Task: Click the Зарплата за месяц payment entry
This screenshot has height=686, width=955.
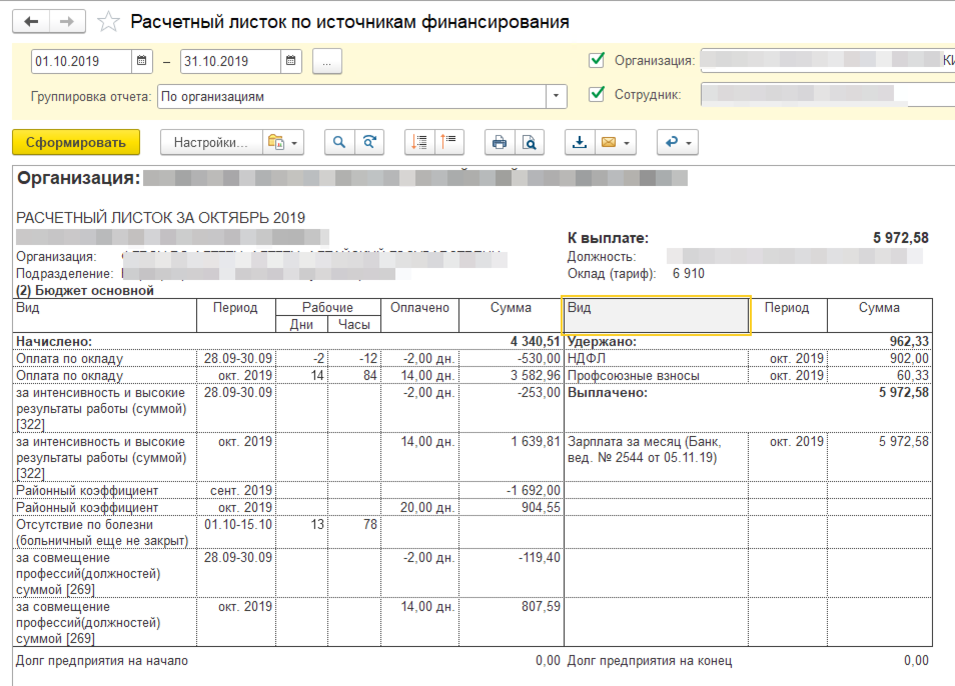Action: pos(644,450)
